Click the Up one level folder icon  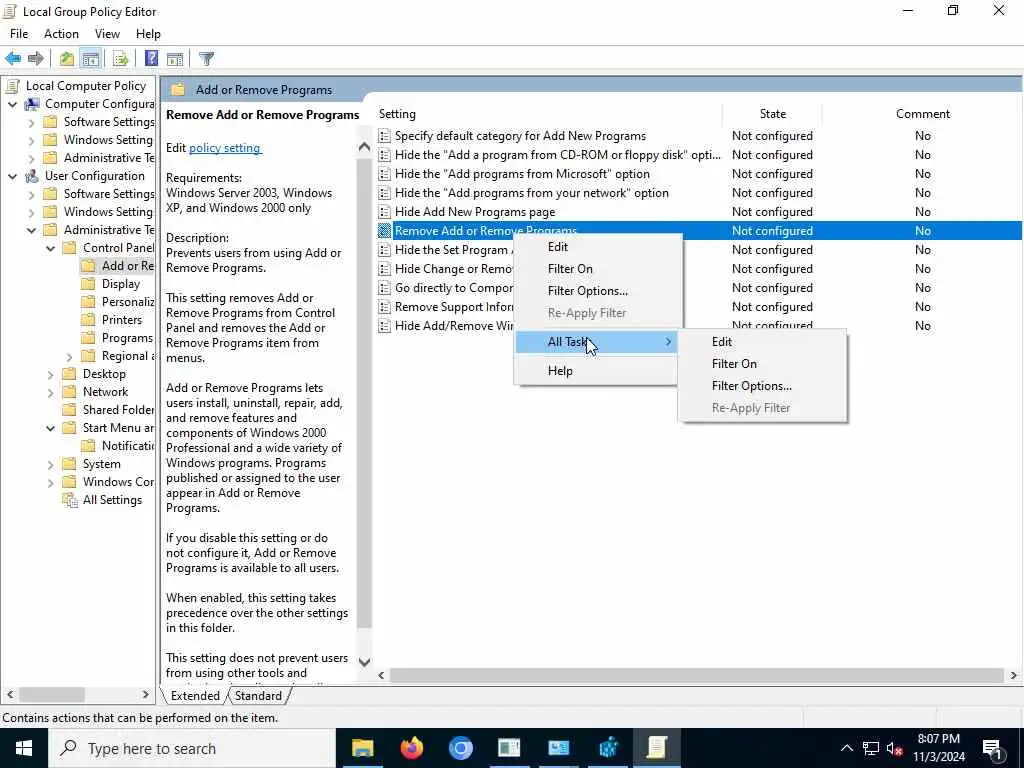pyautogui.click(x=67, y=59)
